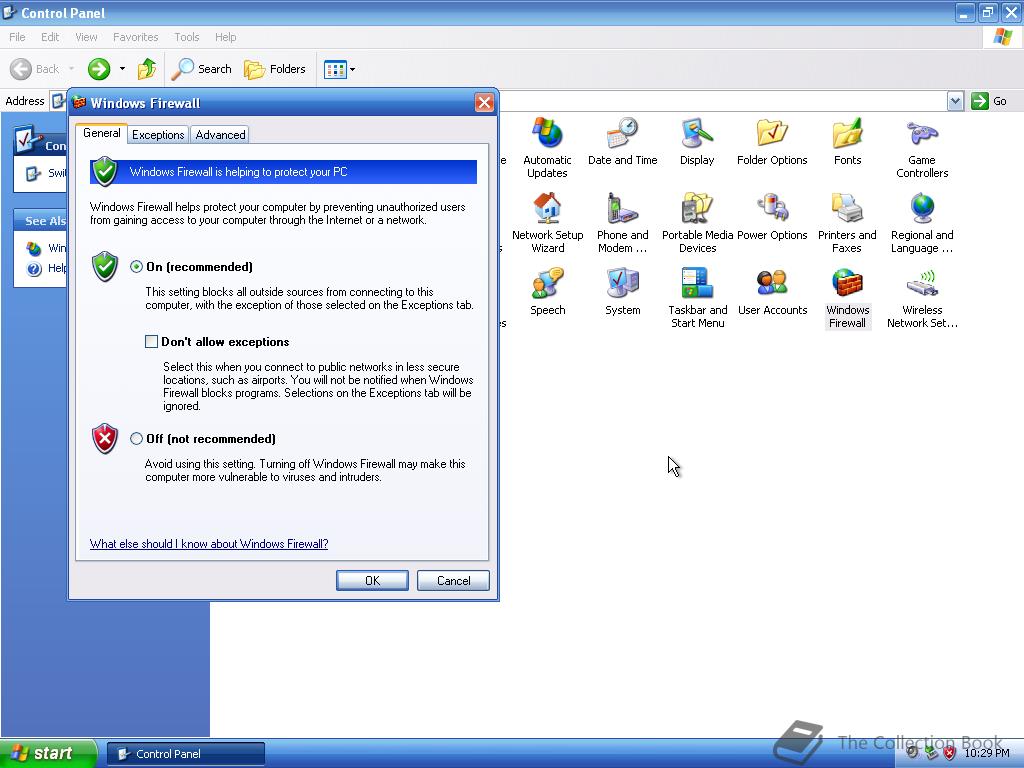Image resolution: width=1024 pixels, height=768 pixels.
Task: Open the View menu
Action: 86,37
